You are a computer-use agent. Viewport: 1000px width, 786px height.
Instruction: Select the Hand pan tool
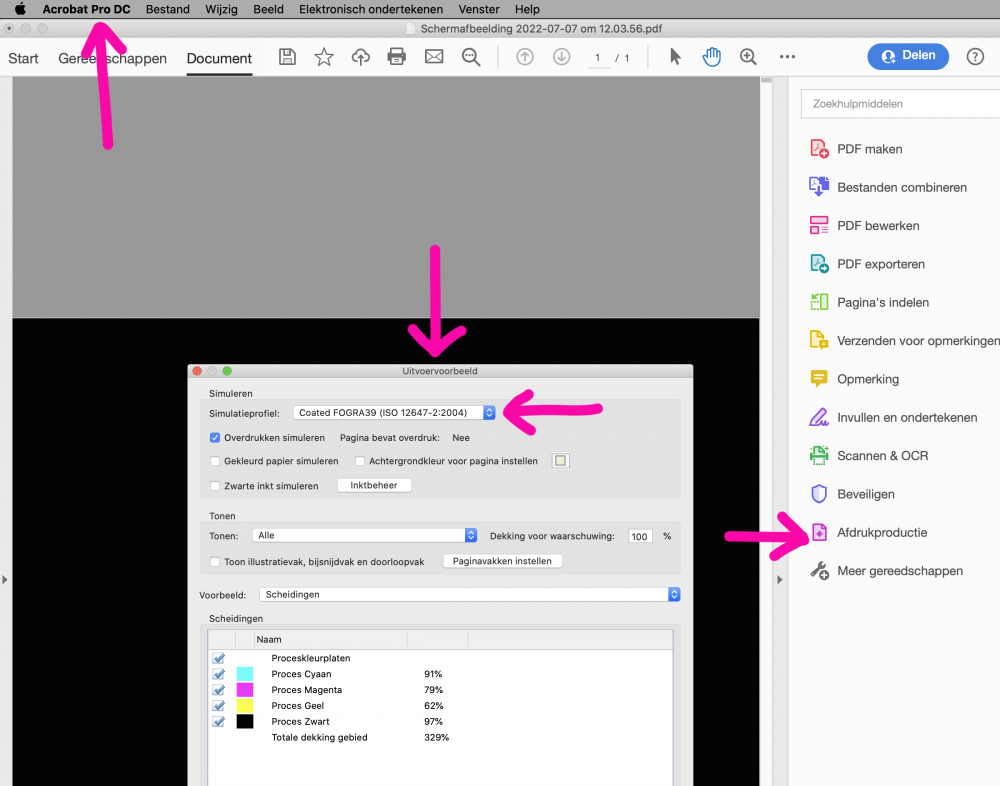[x=712, y=57]
